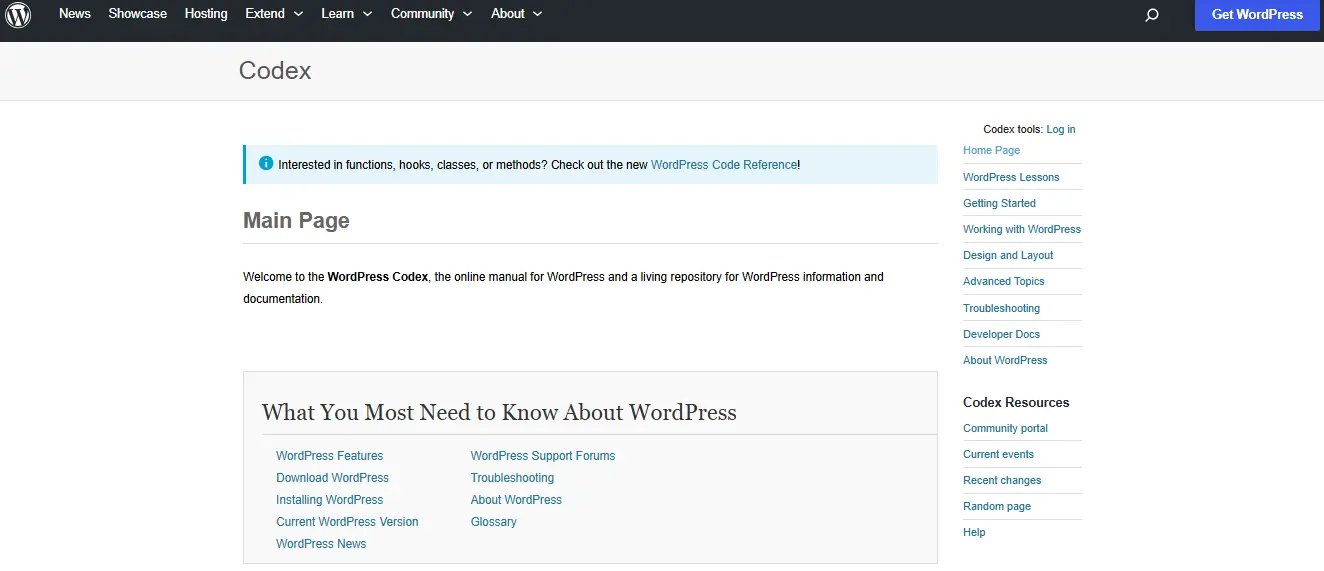Viewport: 1324px width, 571px height.
Task: Open WordPress Support Forums link
Action: coord(543,456)
